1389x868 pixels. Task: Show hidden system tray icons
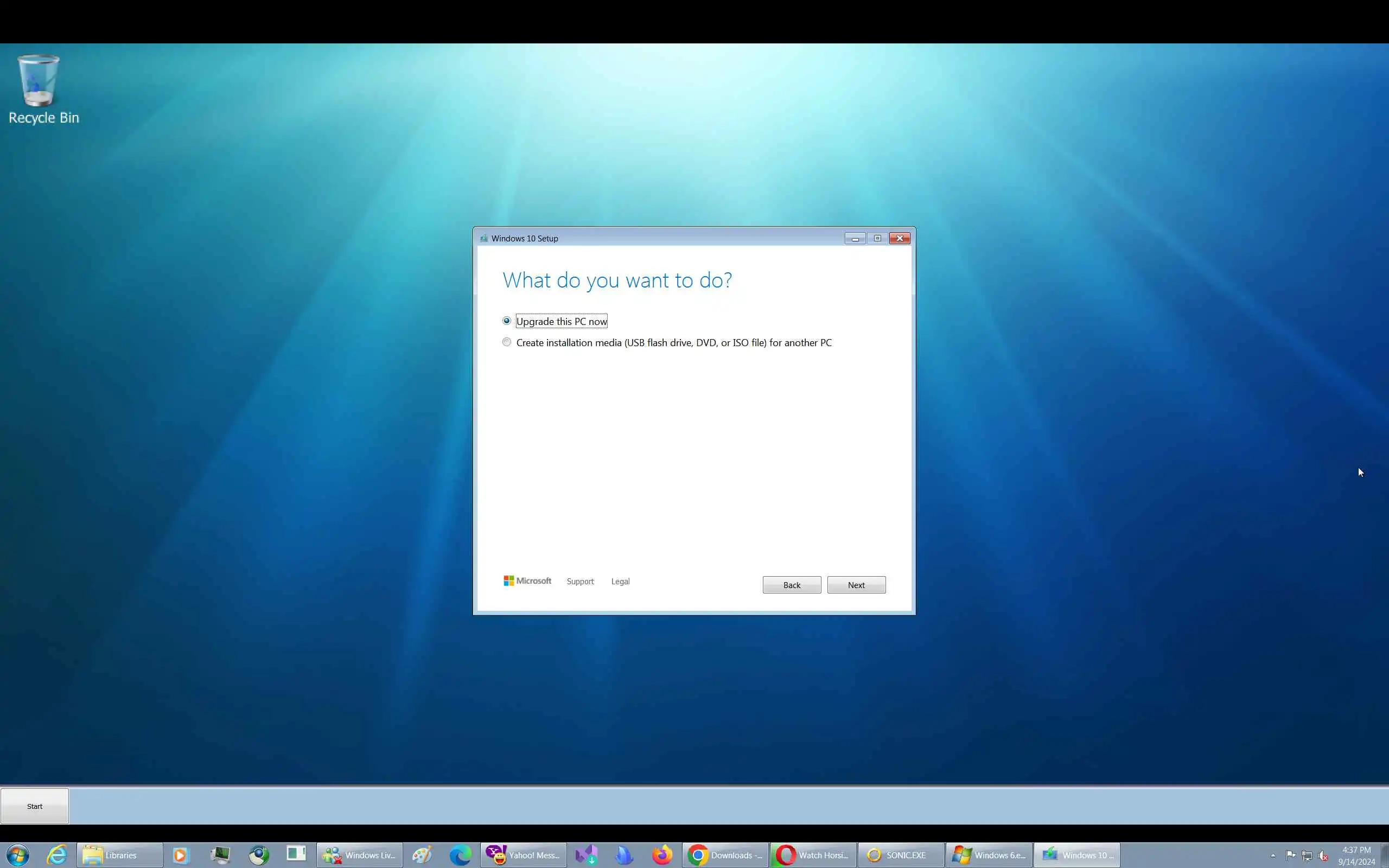coord(1273,856)
